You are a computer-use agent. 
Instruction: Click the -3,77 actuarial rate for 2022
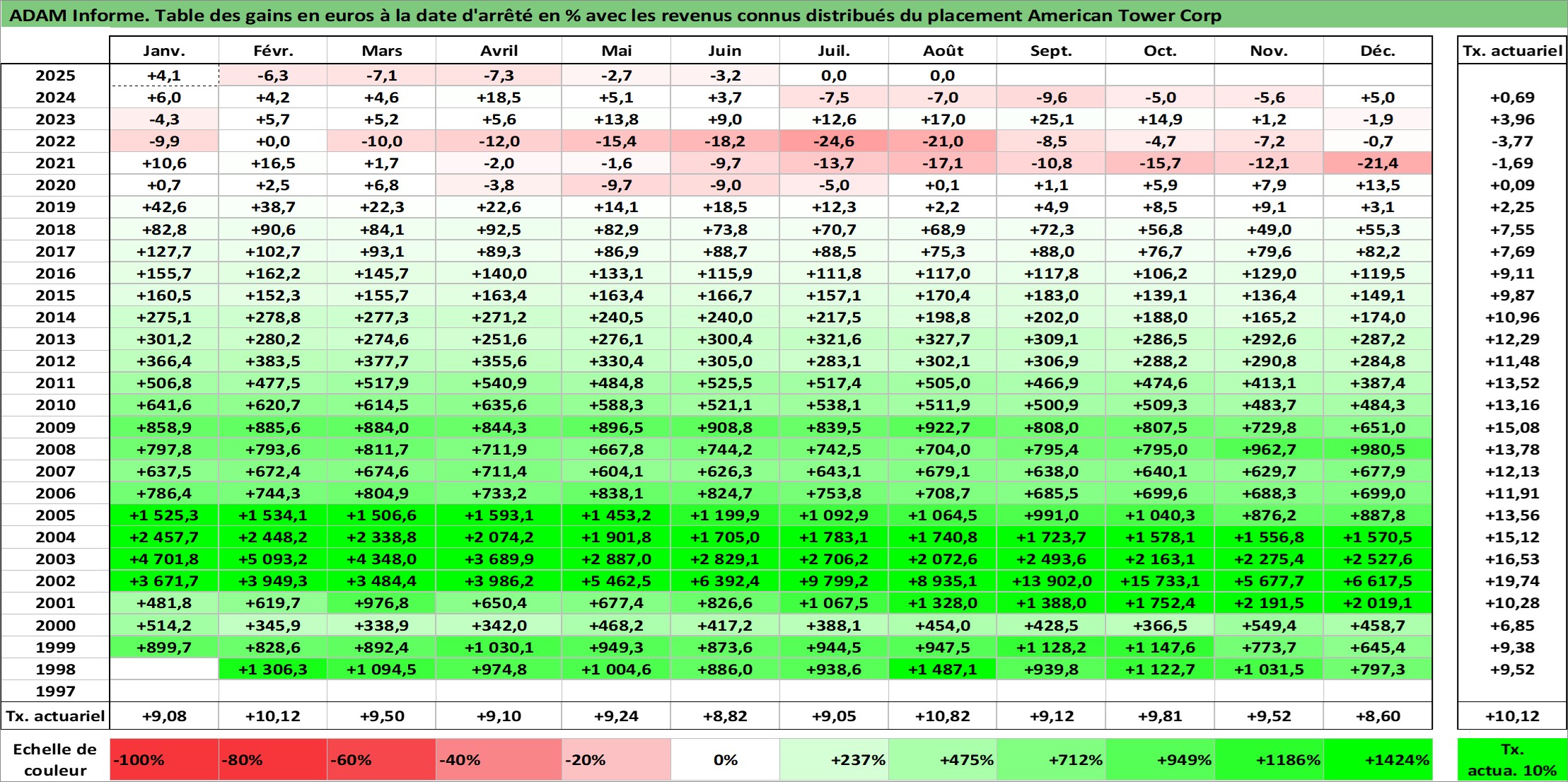click(x=1512, y=141)
